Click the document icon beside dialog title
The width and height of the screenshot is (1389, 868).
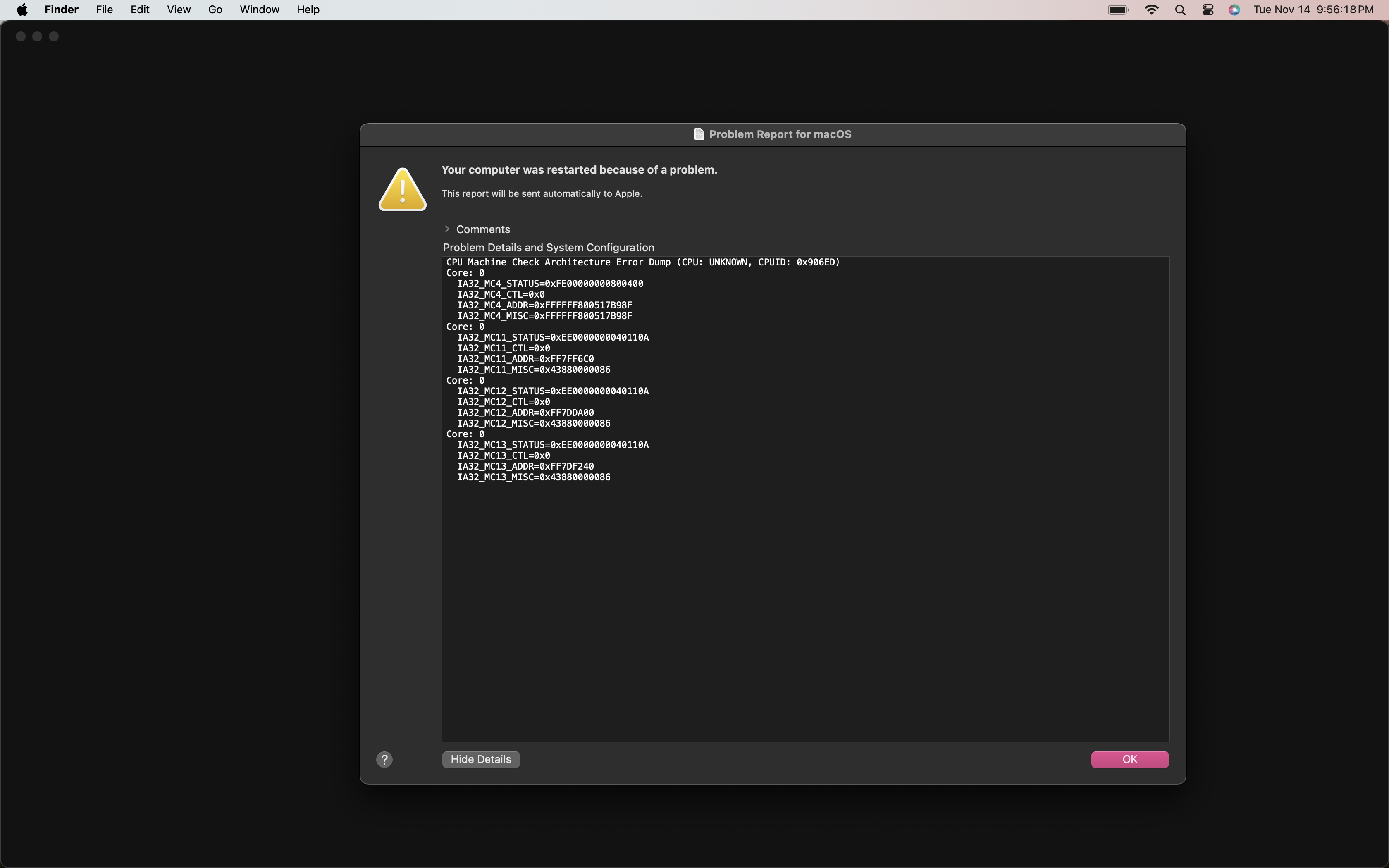point(699,134)
